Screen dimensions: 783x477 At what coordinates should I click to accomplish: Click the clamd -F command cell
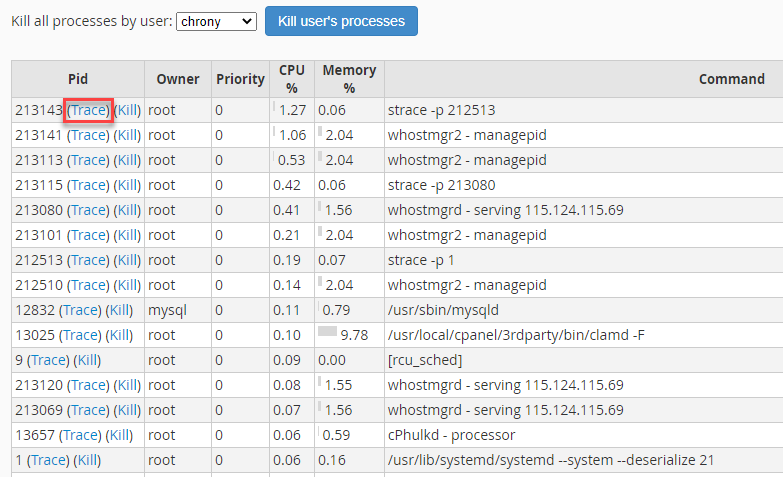[x=584, y=335]
